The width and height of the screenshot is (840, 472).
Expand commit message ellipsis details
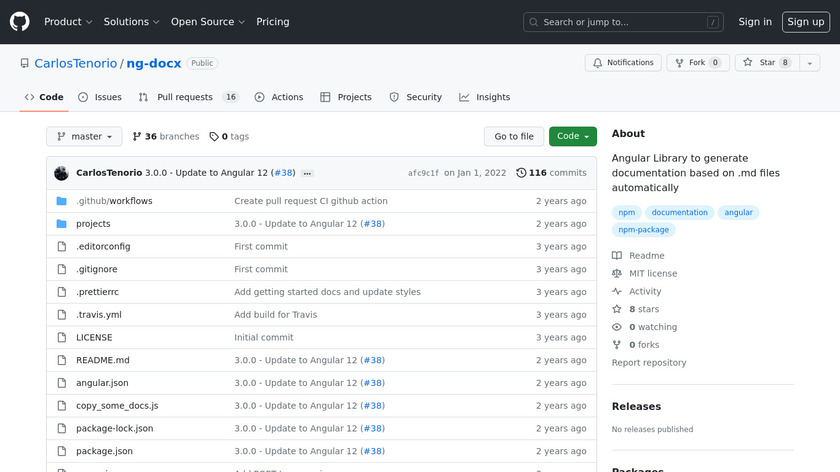[x=307, y=173]
